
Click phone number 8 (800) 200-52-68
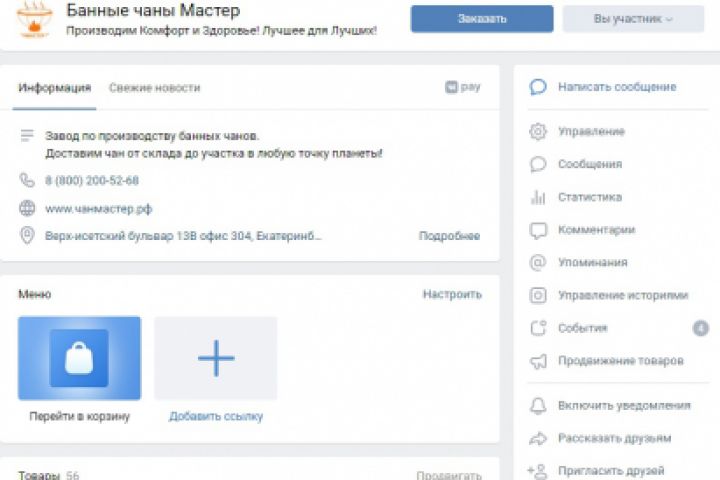[x=92, y=181]
